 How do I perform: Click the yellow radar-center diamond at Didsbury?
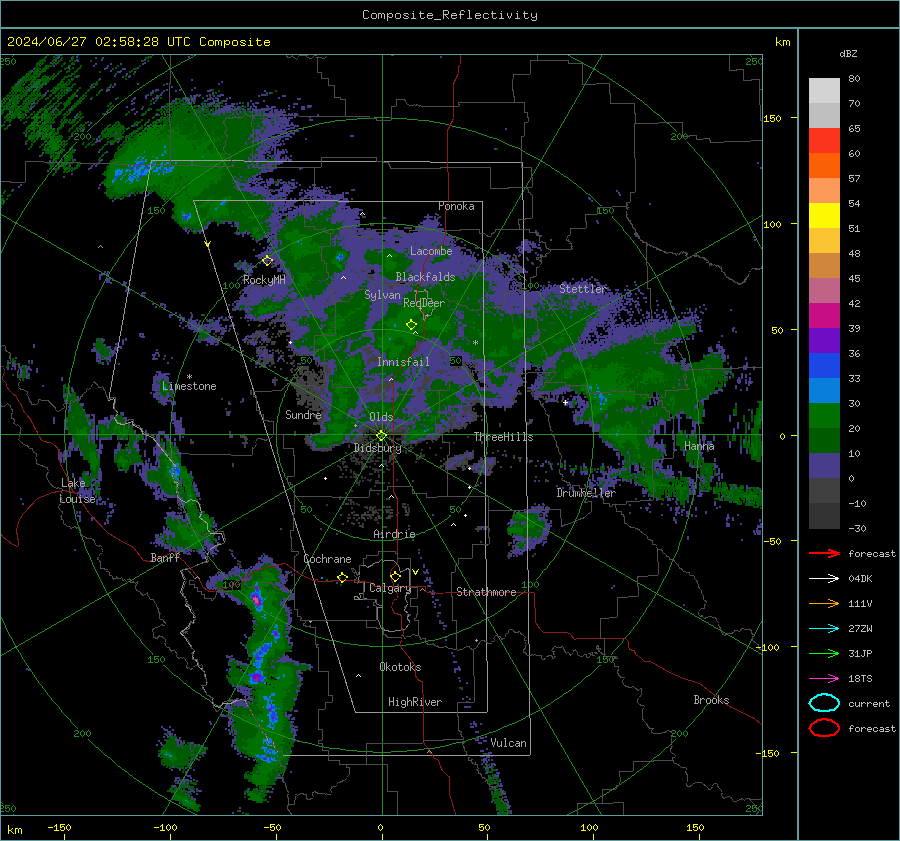point(381,436)
